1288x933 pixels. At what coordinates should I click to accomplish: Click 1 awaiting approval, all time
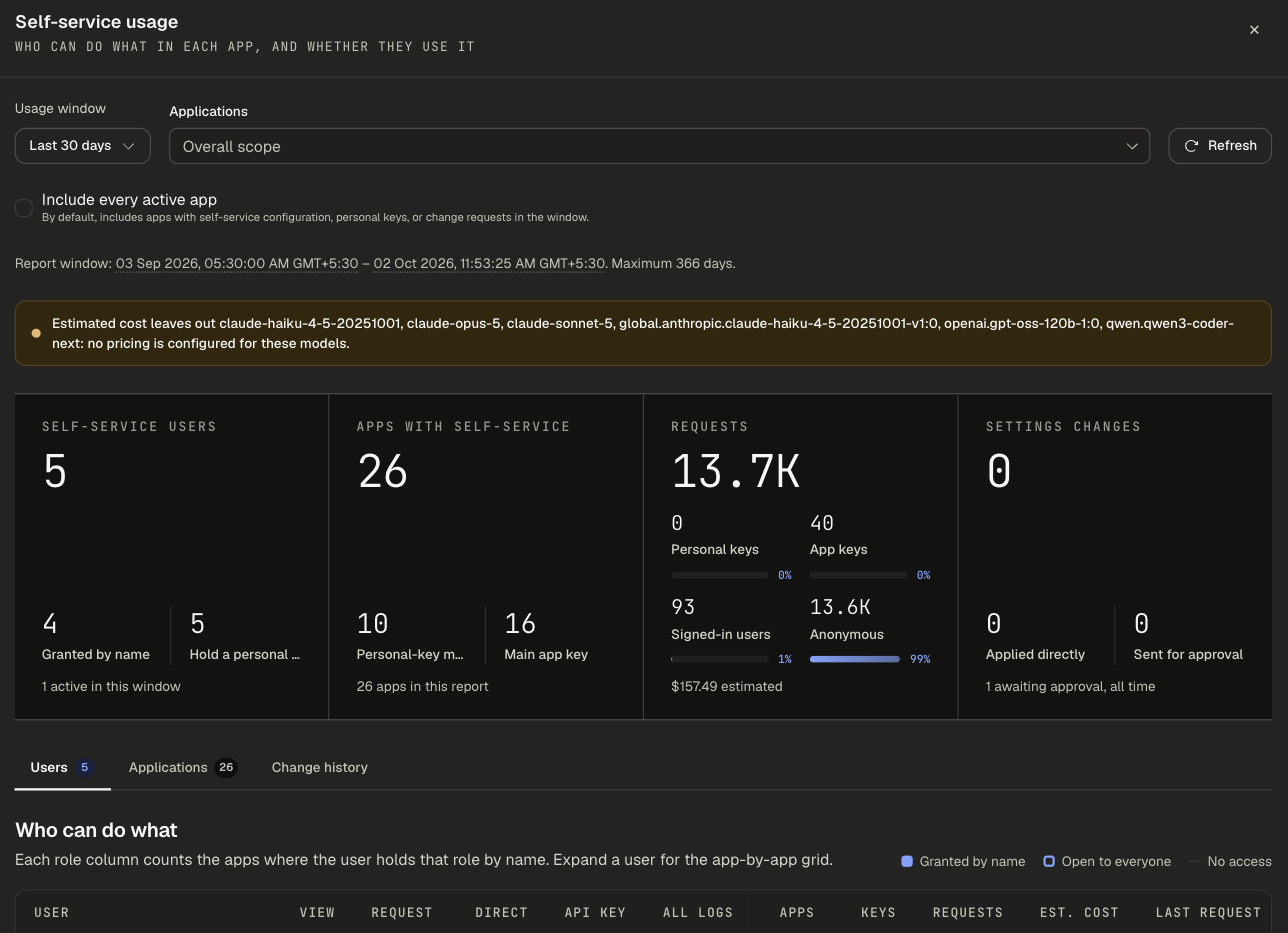(x=1070, y=687)
